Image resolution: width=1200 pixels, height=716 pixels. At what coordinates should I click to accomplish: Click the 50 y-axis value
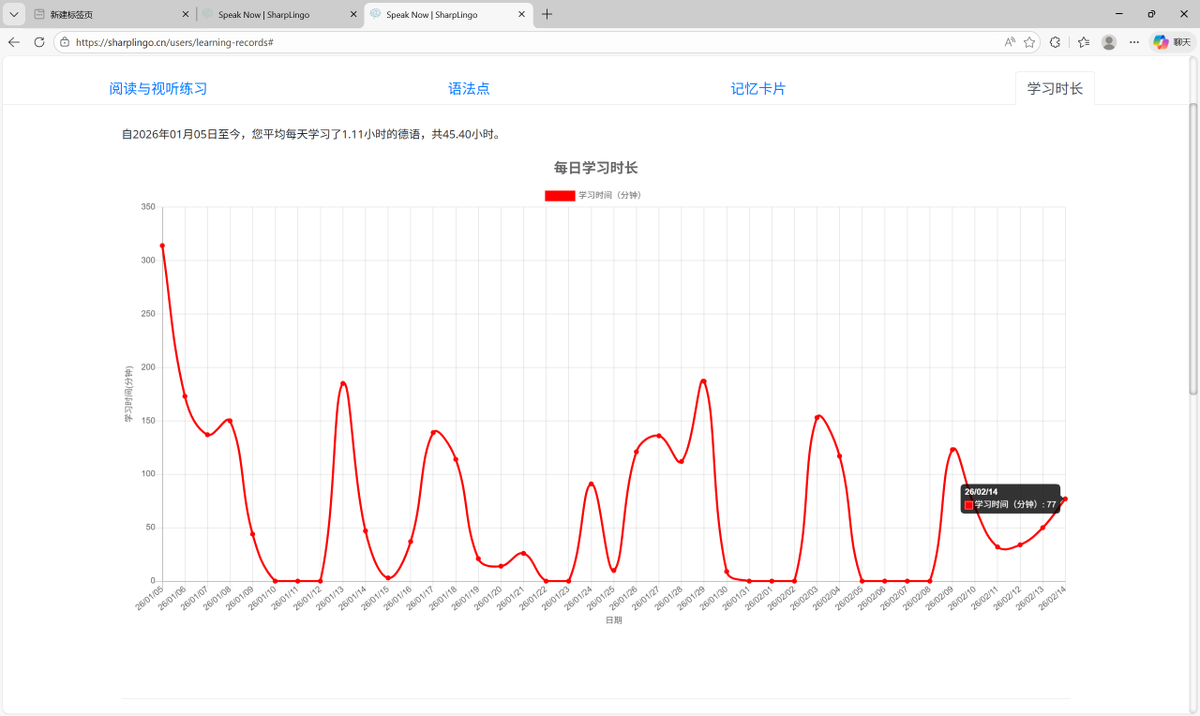pos(151,527)
